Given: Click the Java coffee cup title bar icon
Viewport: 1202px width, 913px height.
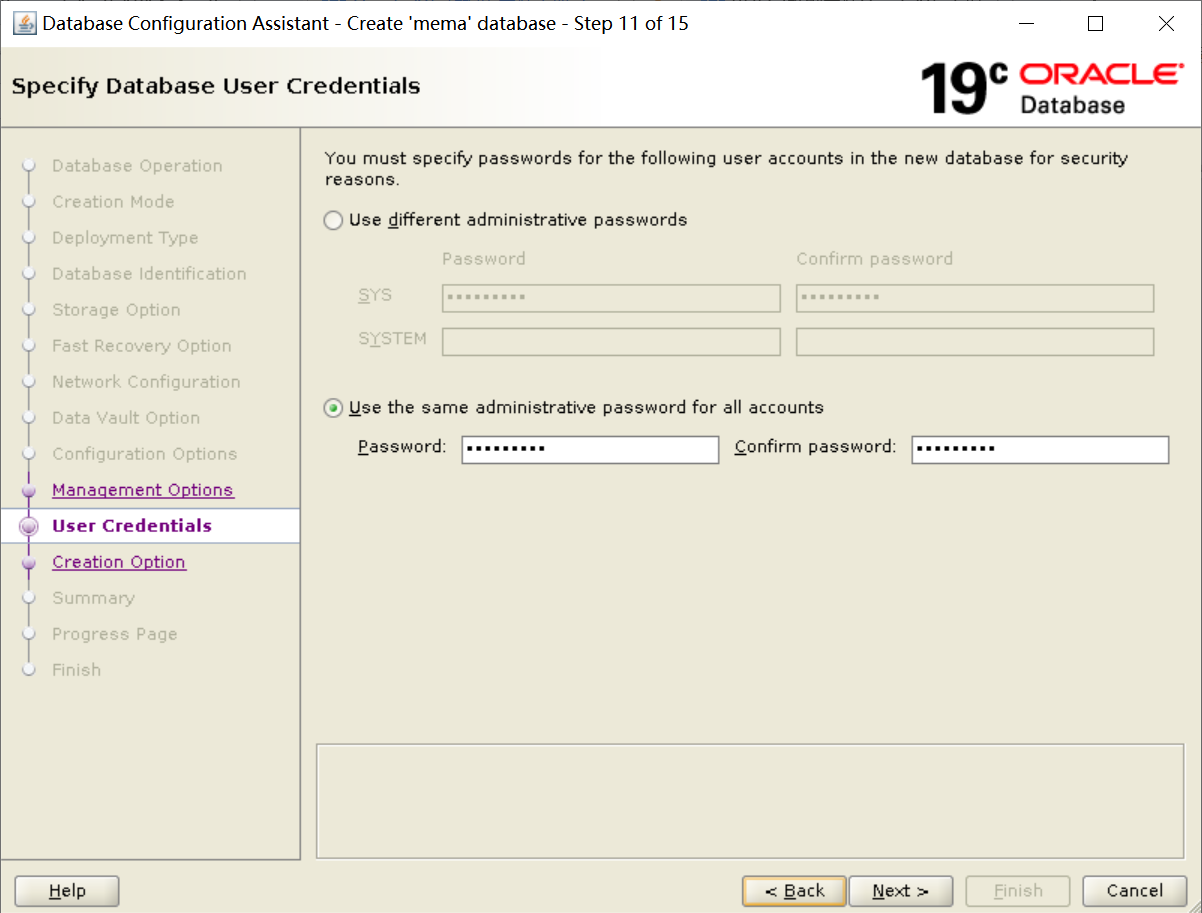Looking at the screenshot, I should pyautogui.click(x=24, y=22).
